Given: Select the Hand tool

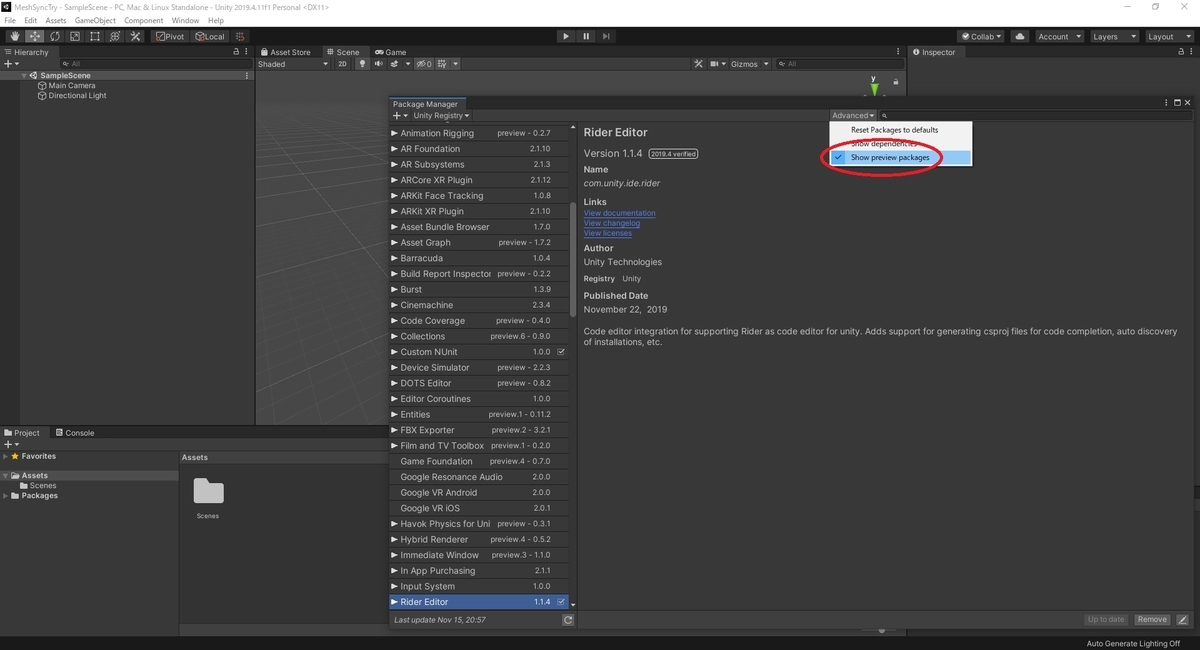Looking at the screenshot, I should pos(15,36).
